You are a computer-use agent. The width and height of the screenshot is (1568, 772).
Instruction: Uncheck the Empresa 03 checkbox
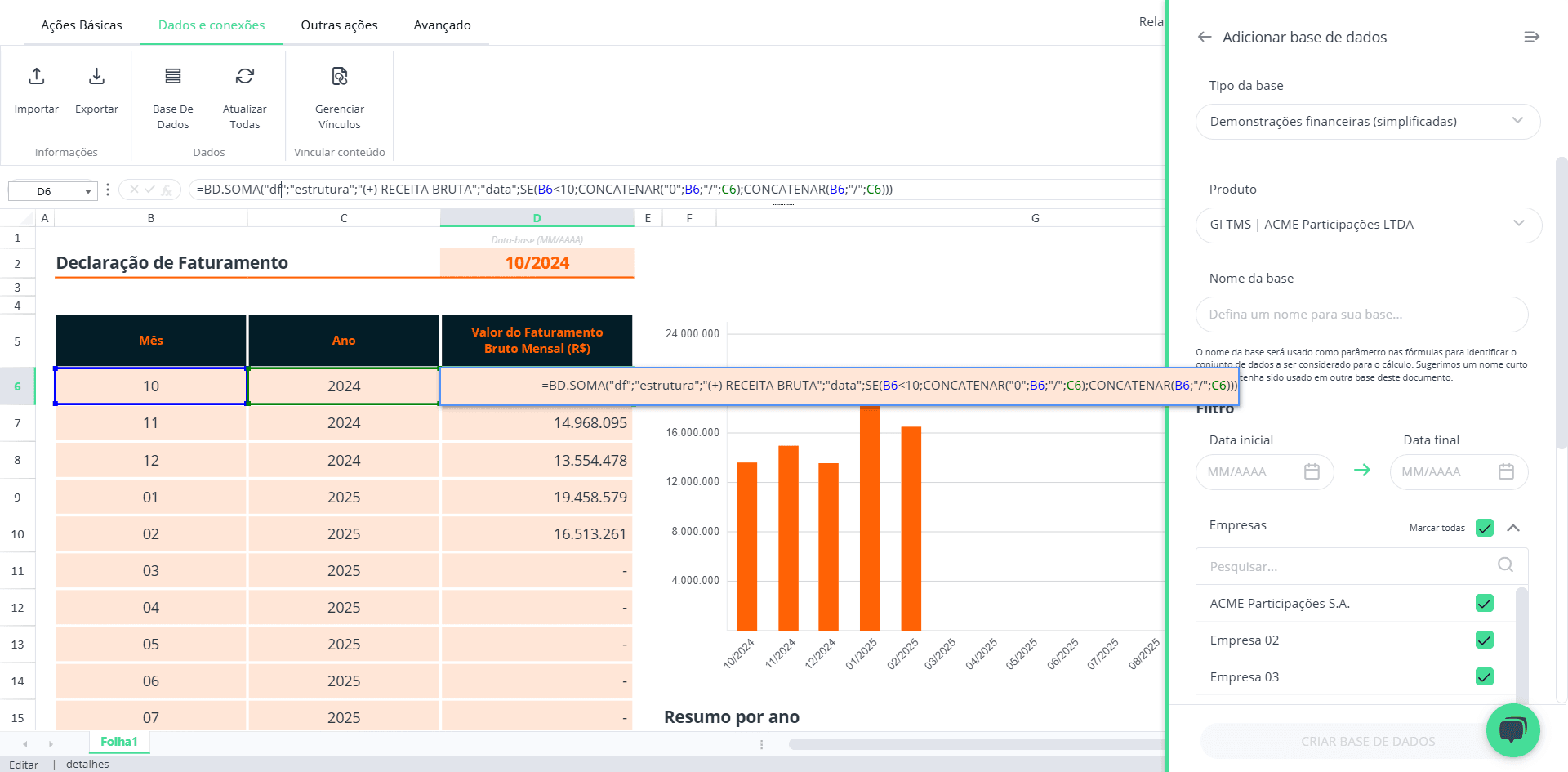click(x=1485, y=676)
